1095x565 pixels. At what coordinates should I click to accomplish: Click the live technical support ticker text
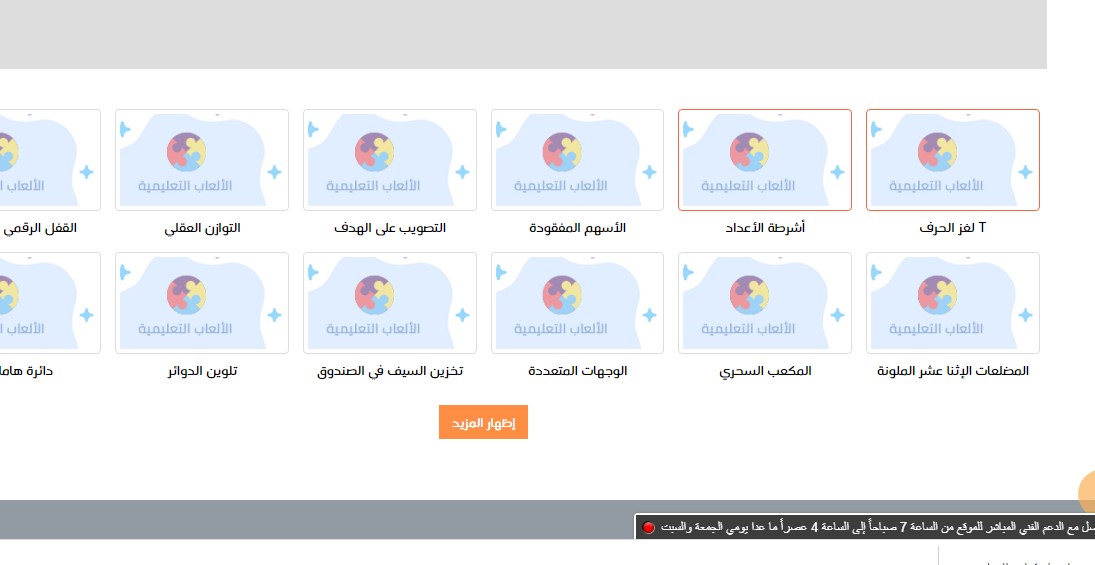click(x=878, y=527)
